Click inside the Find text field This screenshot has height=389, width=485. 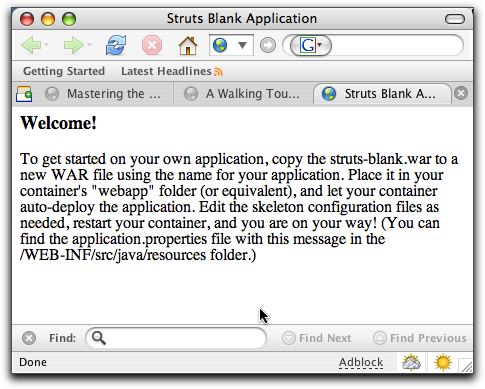(176, 338)
